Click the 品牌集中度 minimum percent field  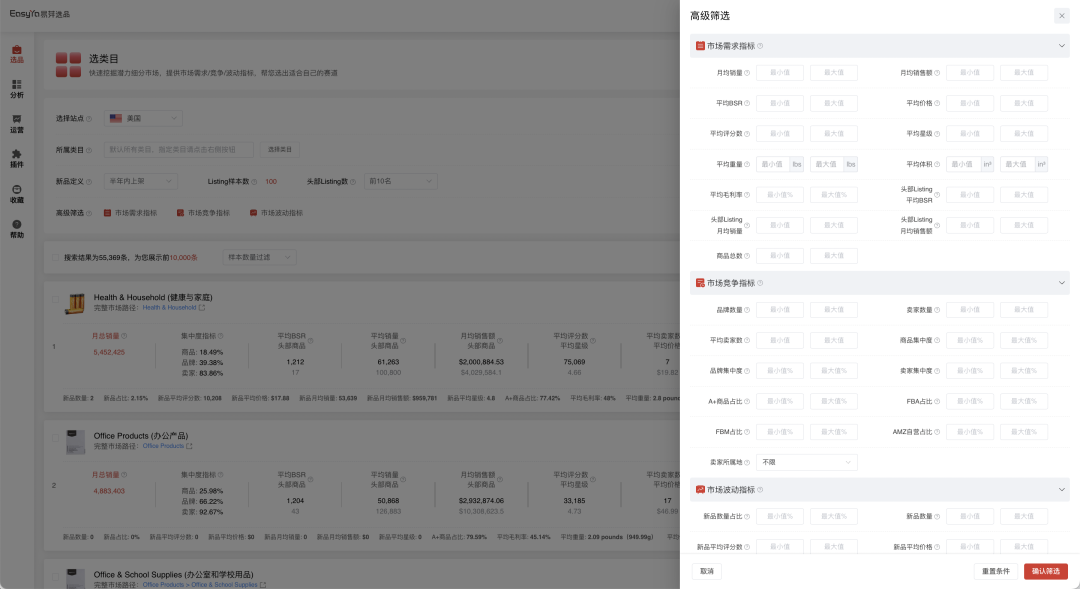point(780,371)
